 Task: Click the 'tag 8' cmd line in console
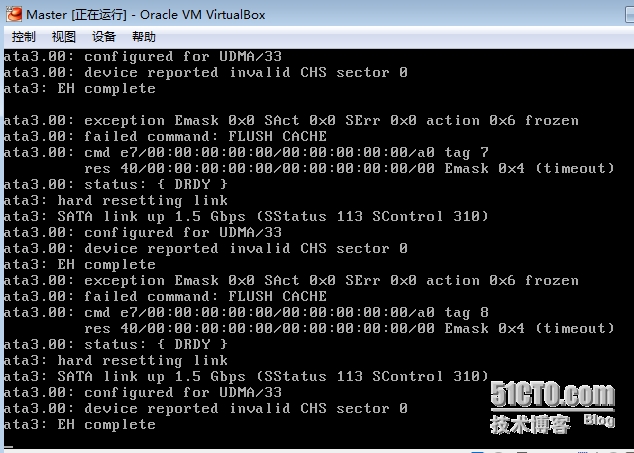coord(246,312)
